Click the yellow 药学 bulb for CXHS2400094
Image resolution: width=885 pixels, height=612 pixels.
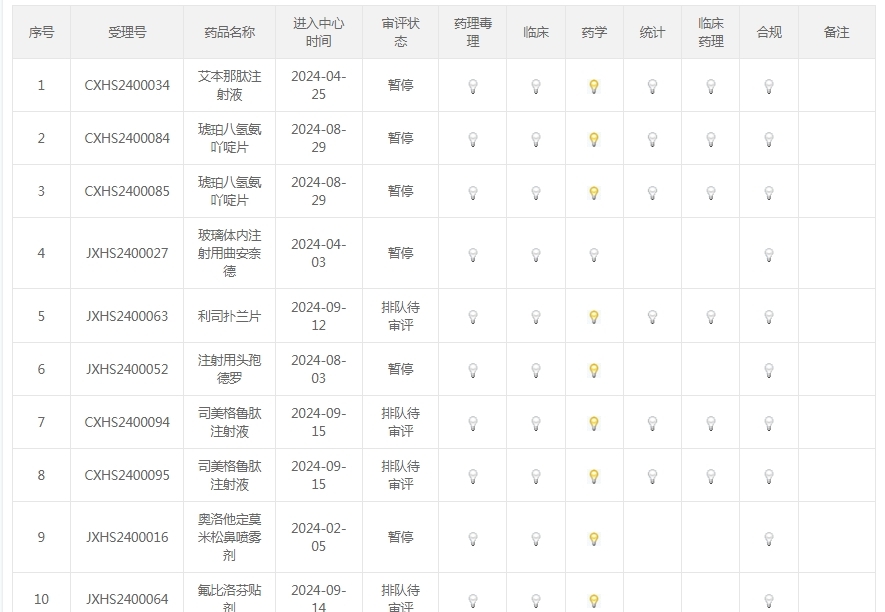pyautogui.click(x=594, y=423)
